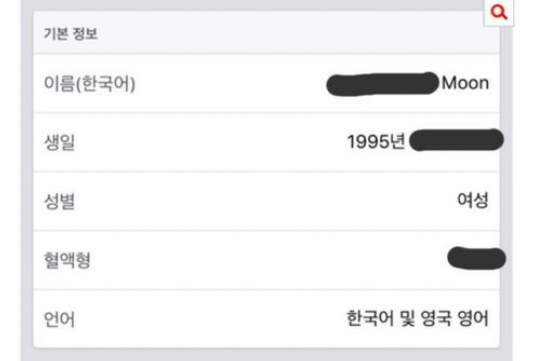Select the 성별 row label
The width and height of the screenshot is (537, 361).
59,201
